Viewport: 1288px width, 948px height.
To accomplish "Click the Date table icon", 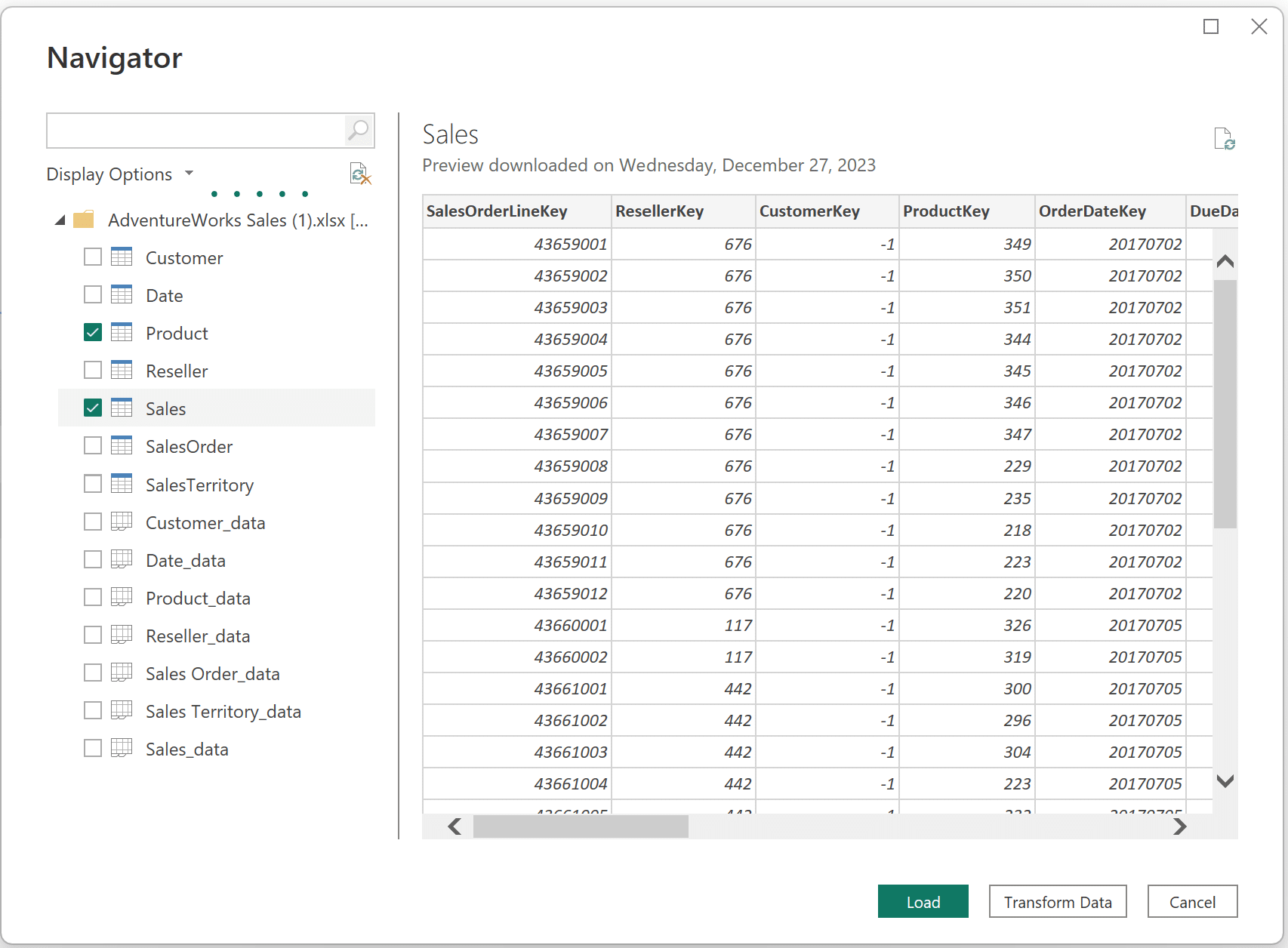I will tap(122, 295).
